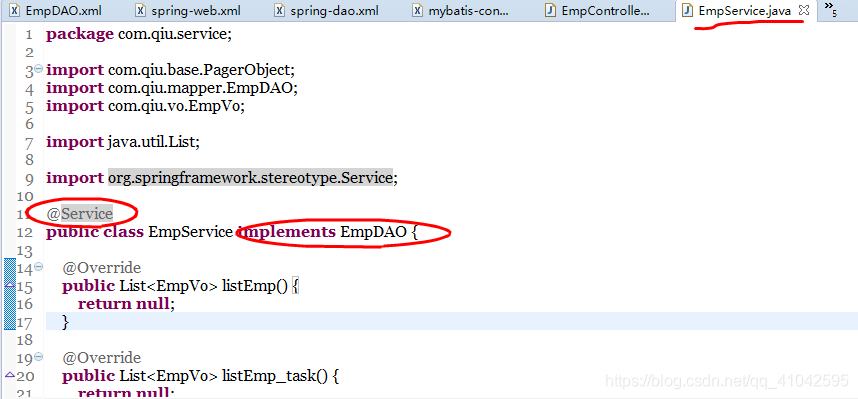858x399 pixels.
Task: Click the import com.qiu.base.PagerObject line
Action: [170, 71]
